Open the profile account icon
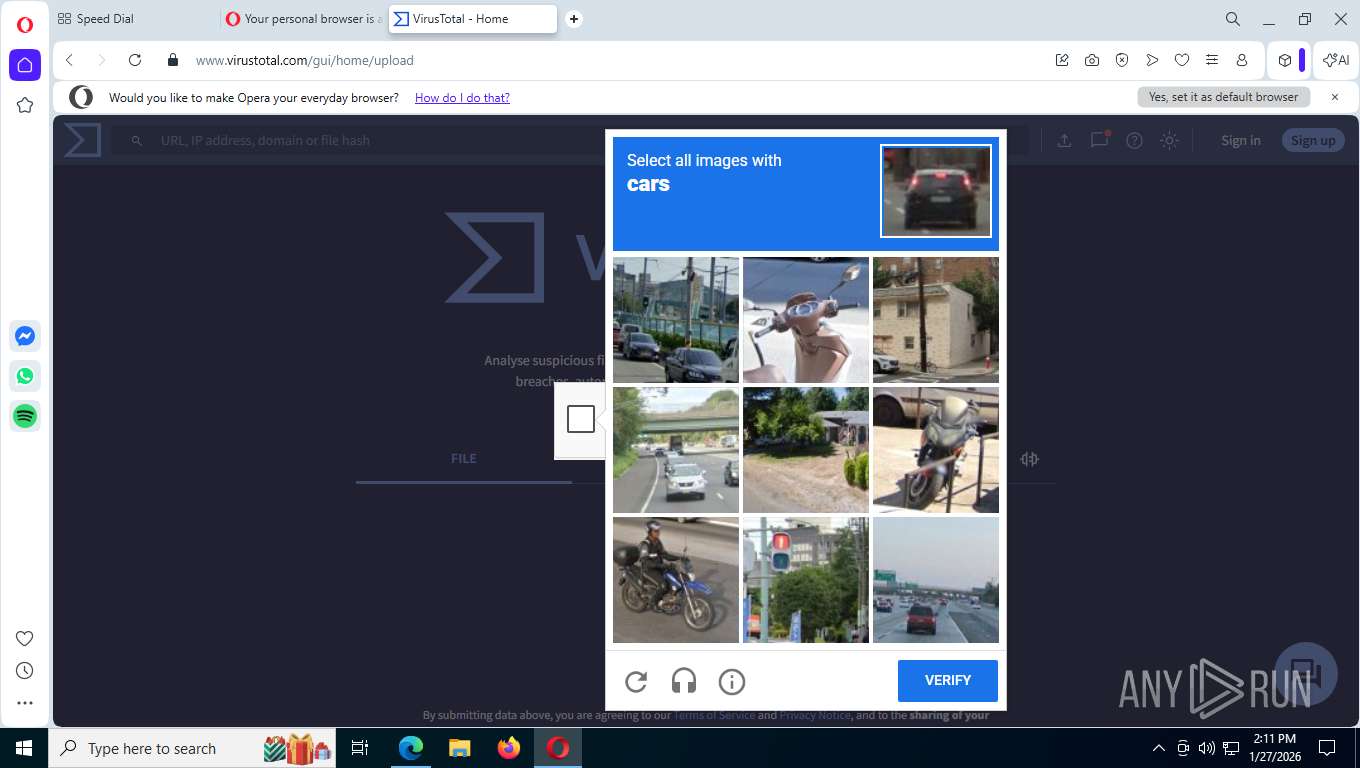The height and width of the screenshot is (768, 1360). point(1242,60)
